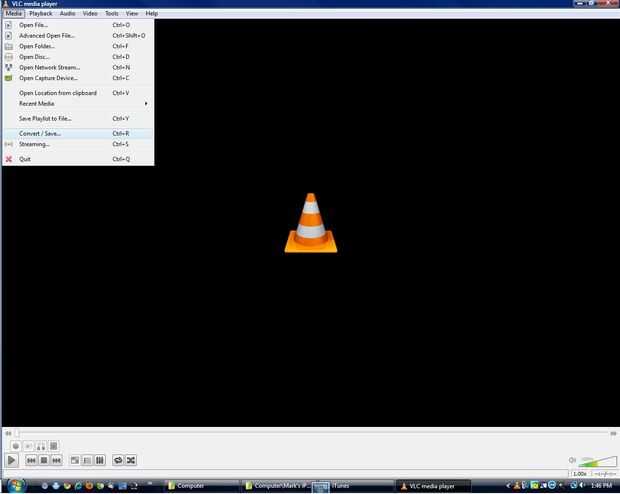
Task: Open the Video menu
Action: pyautogui.click(x=90, y=13)
